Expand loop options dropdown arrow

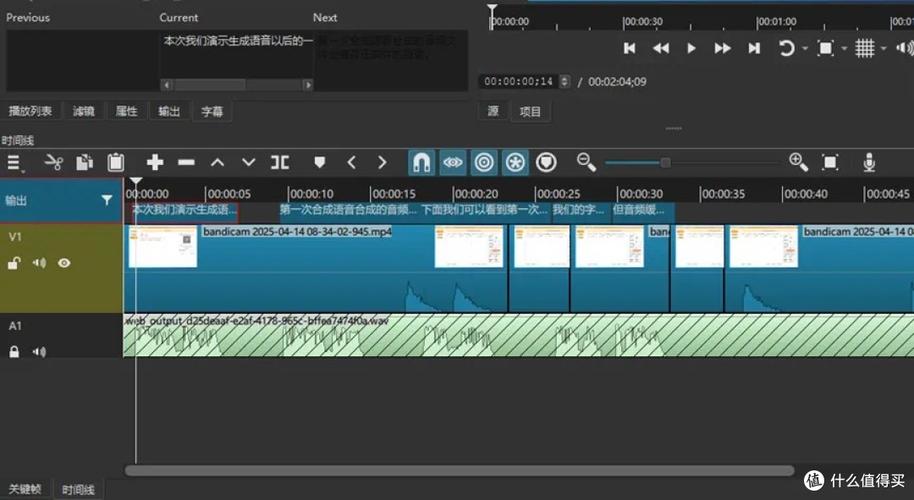[805, 48]
